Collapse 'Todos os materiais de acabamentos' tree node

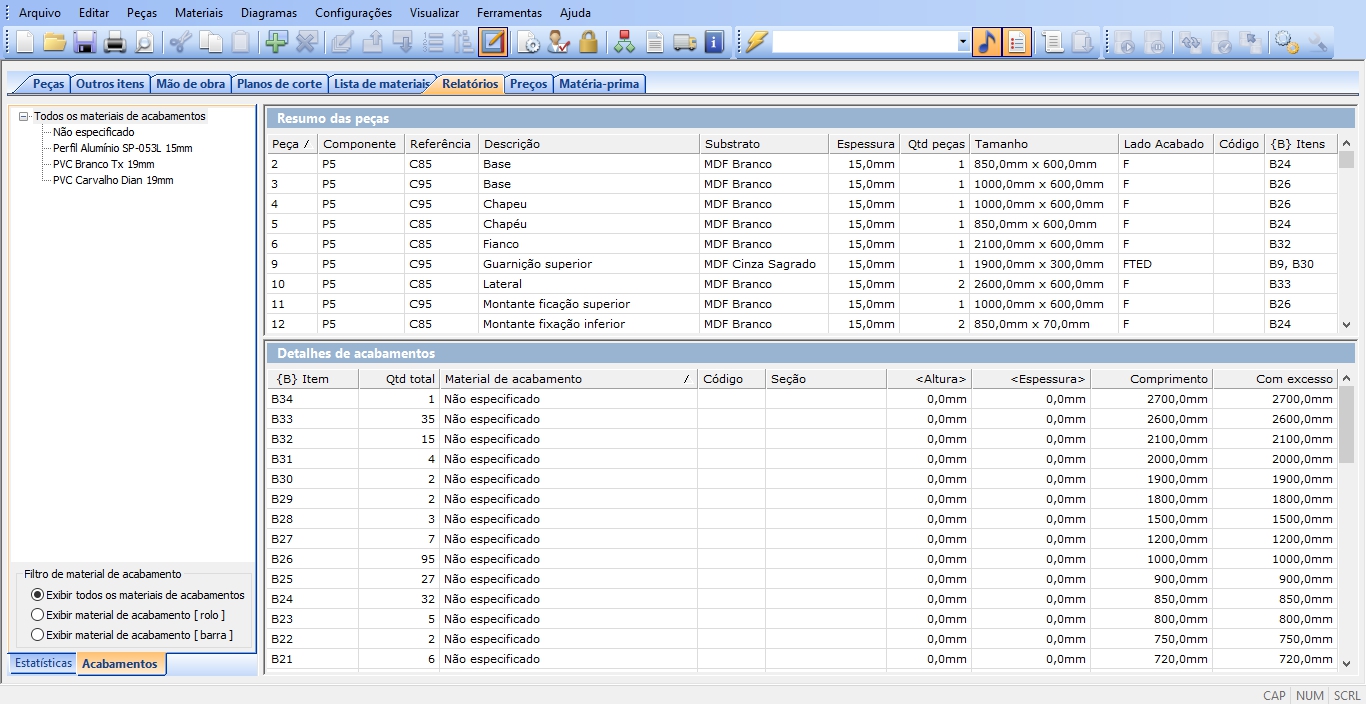pos(24,116)
